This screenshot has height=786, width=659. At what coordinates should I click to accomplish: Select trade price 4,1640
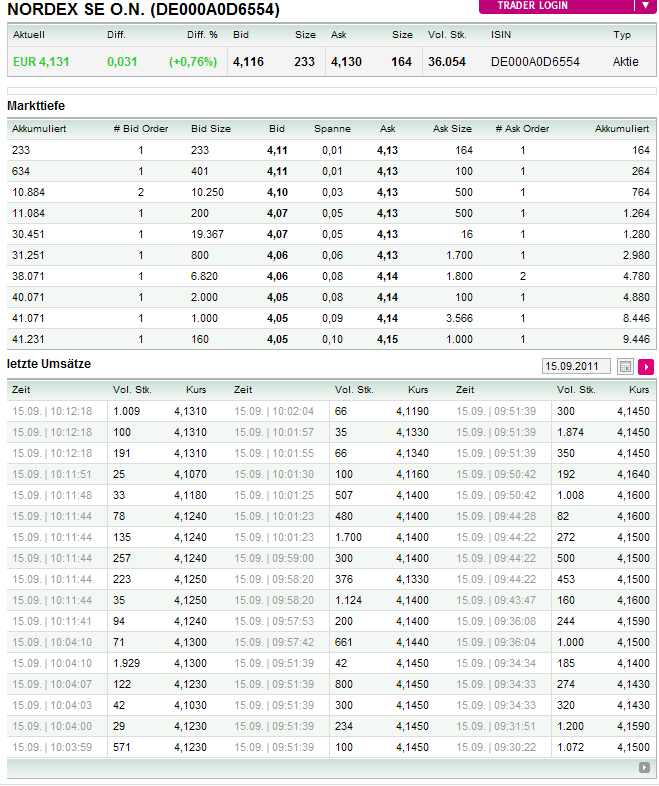click(x=633, y=475)
